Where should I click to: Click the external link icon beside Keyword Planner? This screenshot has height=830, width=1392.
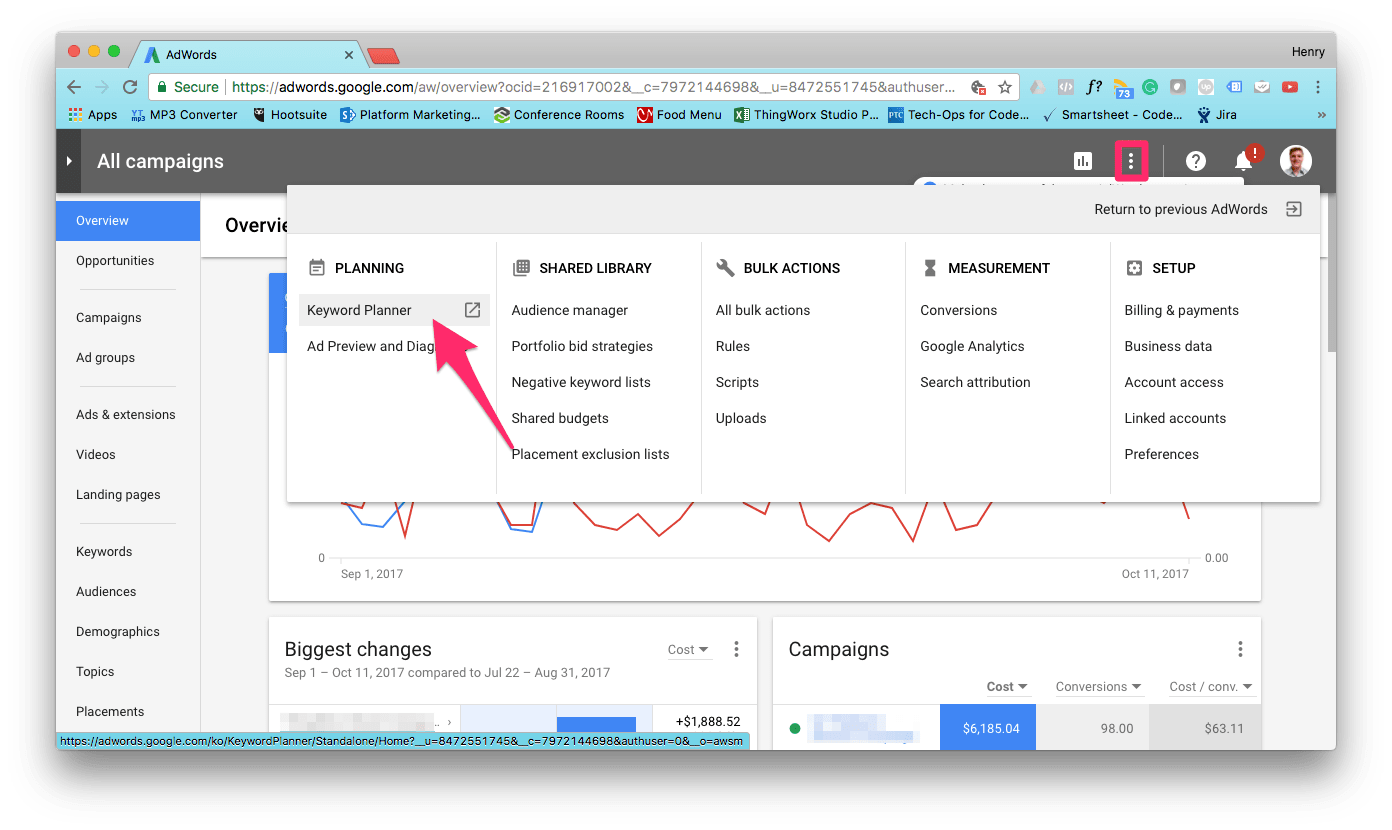coord(473,310)
